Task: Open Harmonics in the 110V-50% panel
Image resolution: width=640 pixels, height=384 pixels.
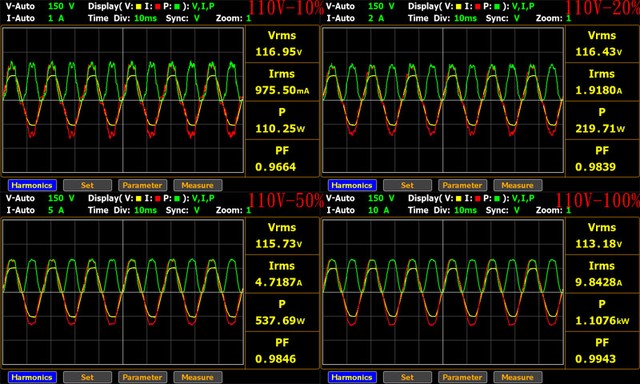Action: (x=32, y=377)
